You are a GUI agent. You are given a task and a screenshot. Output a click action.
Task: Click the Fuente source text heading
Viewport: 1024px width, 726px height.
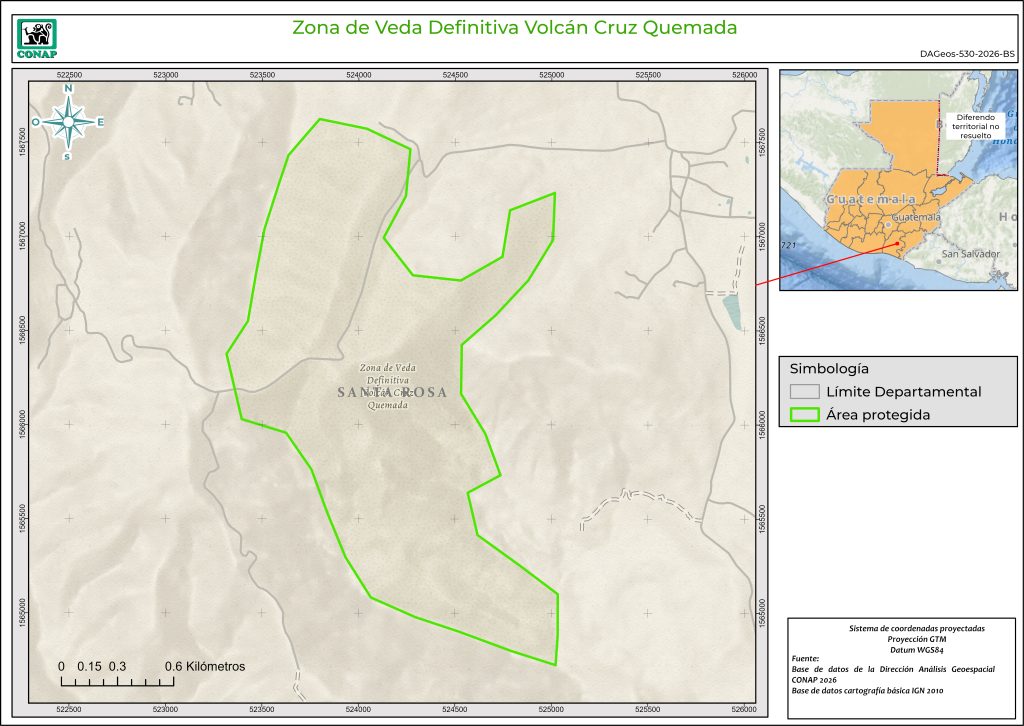coord(805,659)
